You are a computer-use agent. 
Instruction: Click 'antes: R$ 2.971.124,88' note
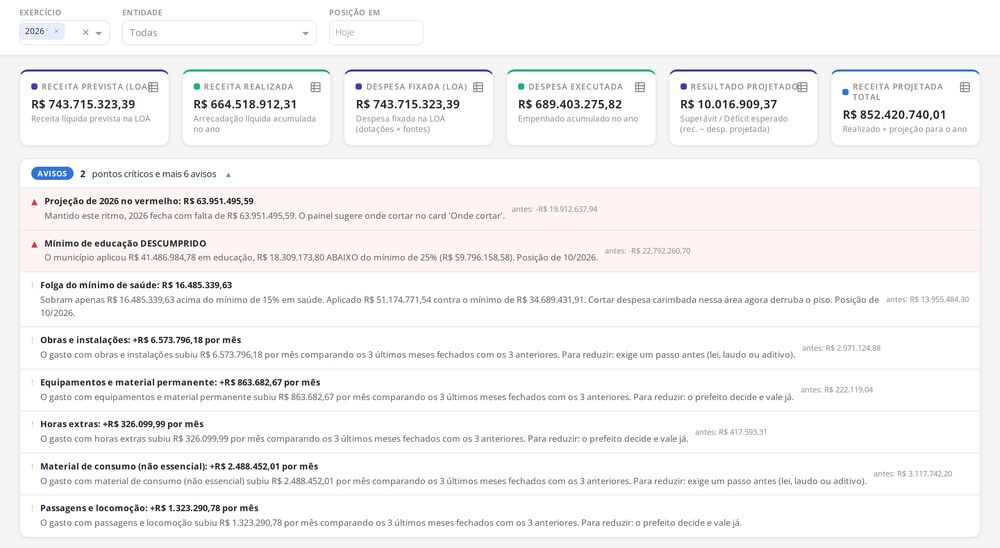(x=841, y=348)
